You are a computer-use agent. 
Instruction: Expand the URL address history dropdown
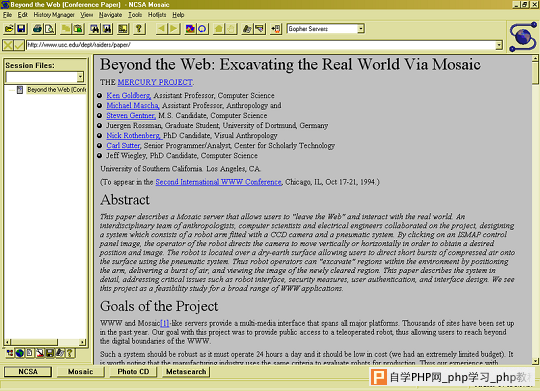[499, 45]
